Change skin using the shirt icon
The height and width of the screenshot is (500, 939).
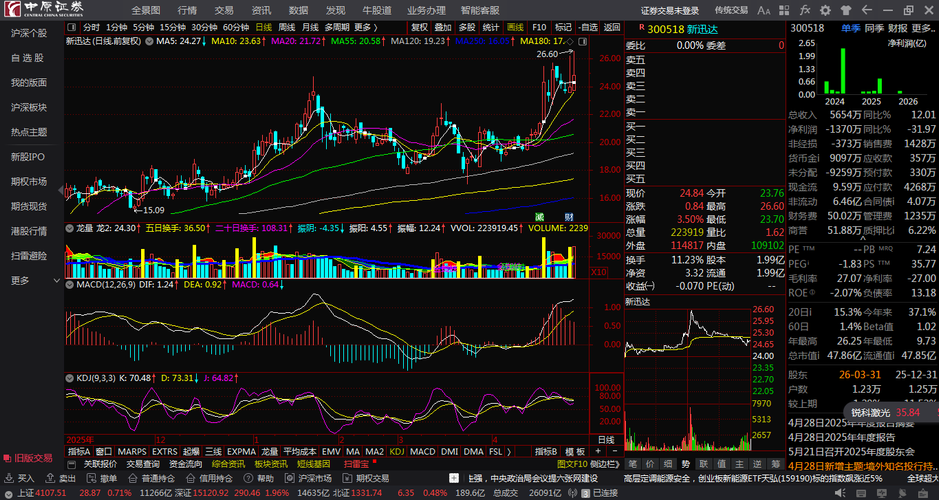tap(846, 10)
